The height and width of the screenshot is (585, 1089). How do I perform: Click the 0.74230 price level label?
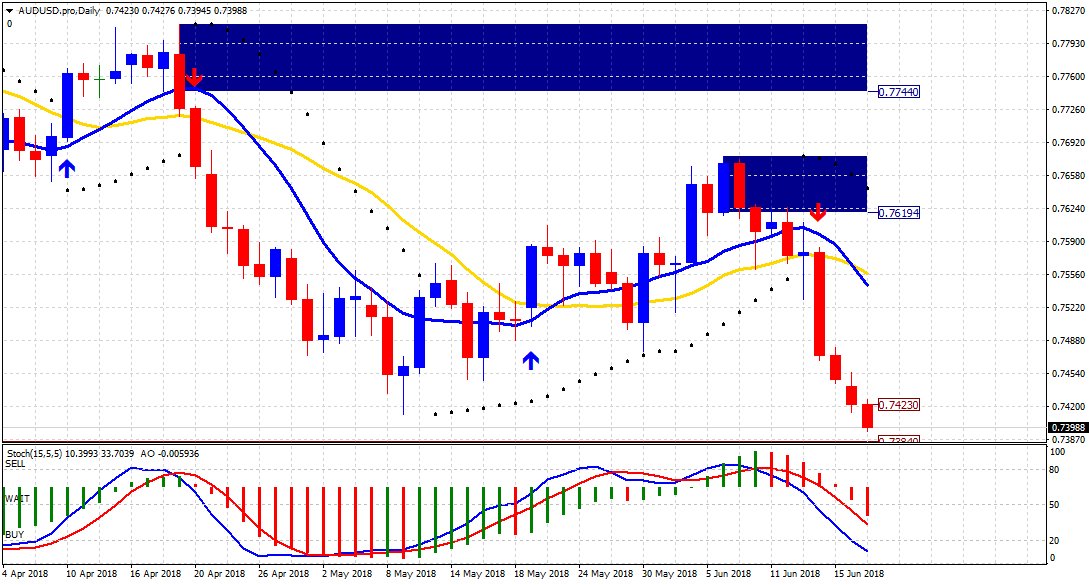click(899, 404)
